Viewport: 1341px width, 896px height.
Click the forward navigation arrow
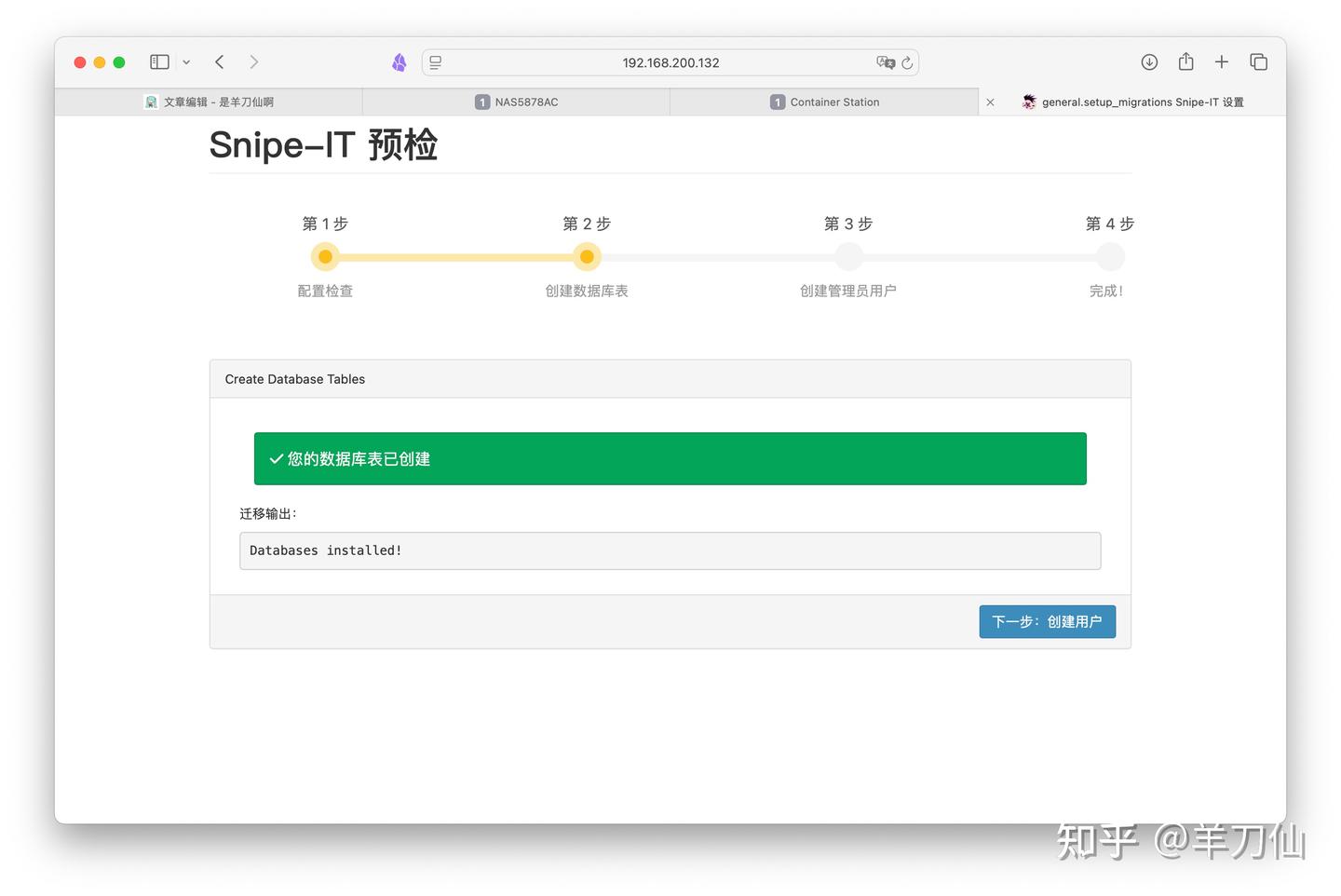click(254, 61)
